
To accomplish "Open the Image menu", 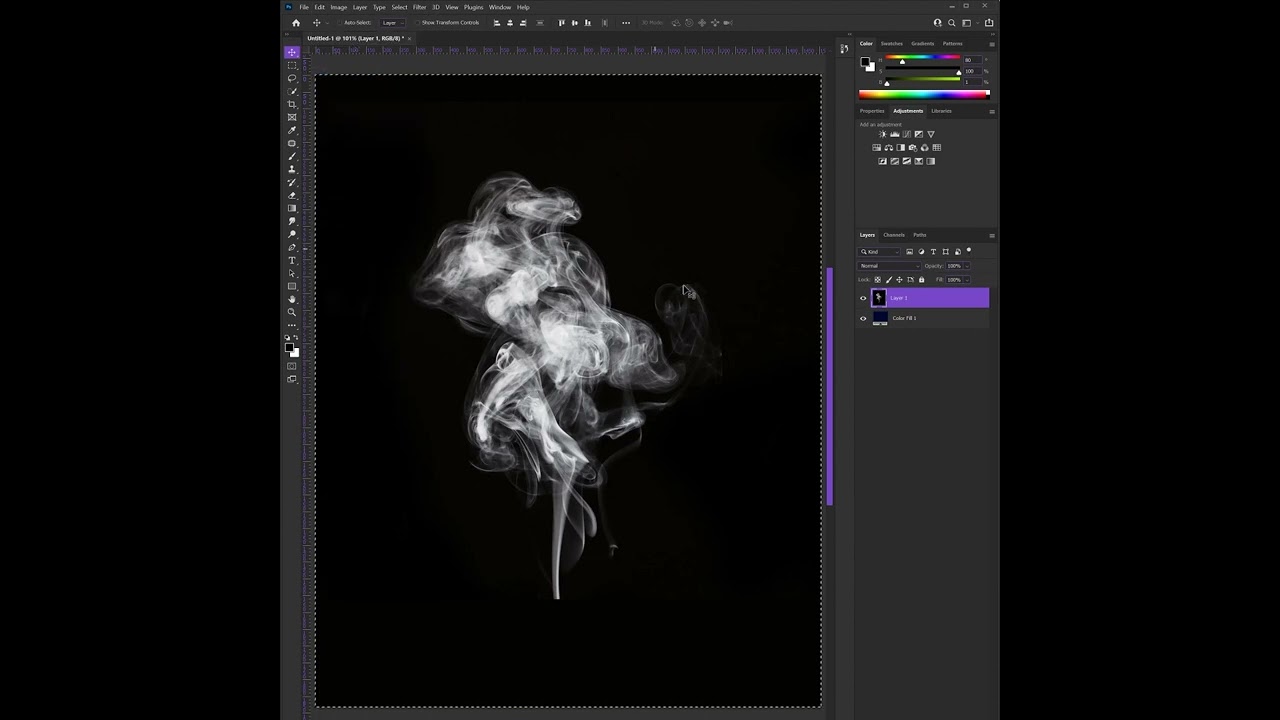I will [x=339, y=7].
